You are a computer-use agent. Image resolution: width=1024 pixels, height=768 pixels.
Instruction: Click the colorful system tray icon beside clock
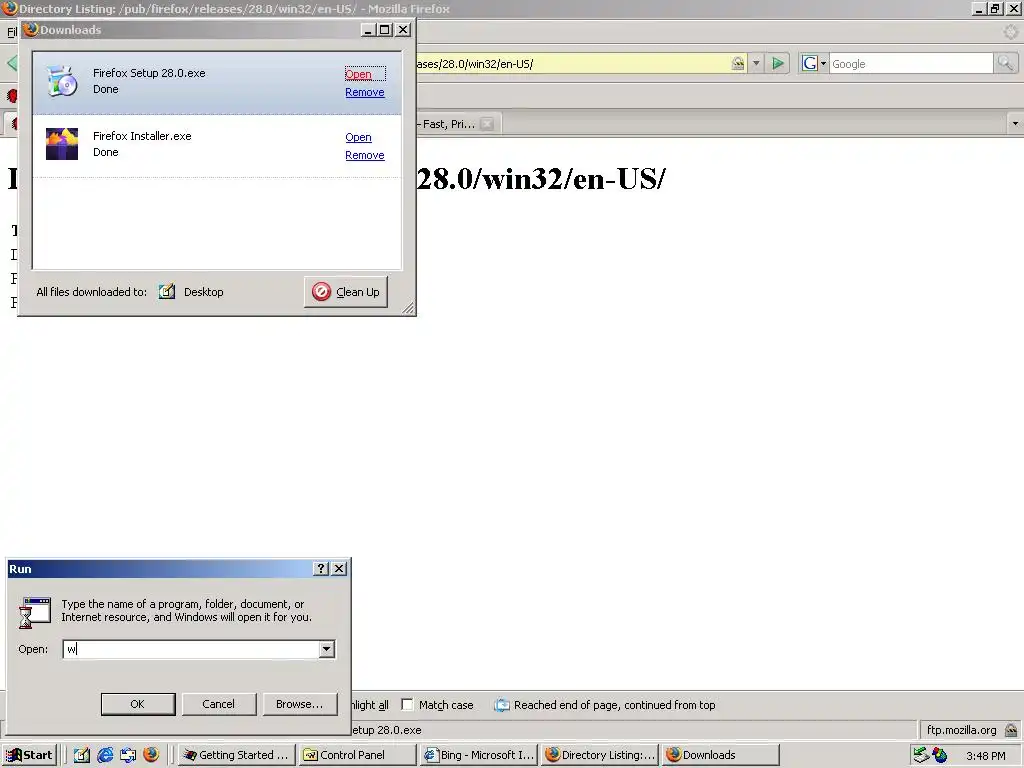pos(940,755)
